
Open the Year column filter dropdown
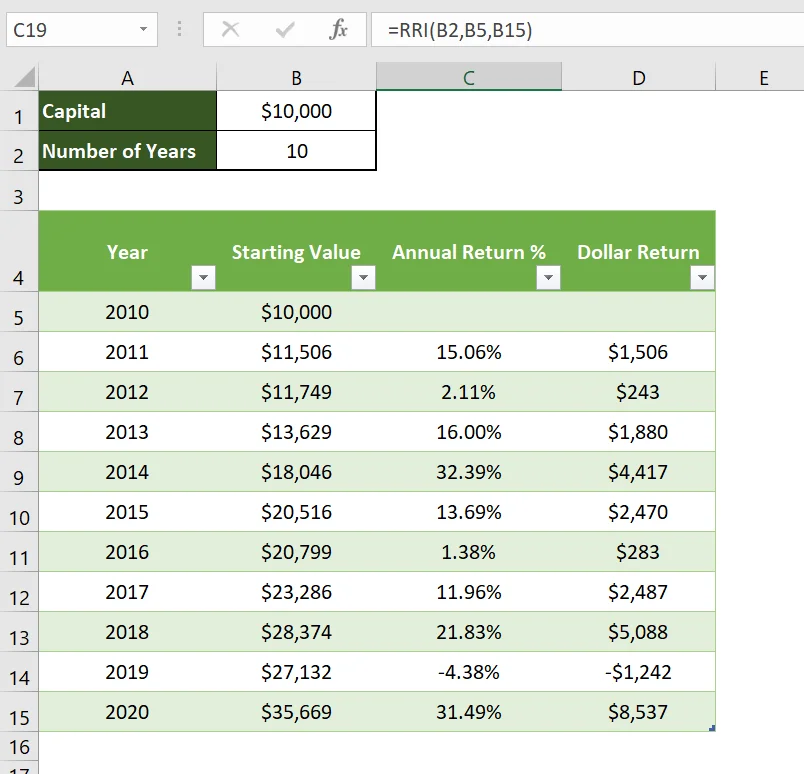203,277
